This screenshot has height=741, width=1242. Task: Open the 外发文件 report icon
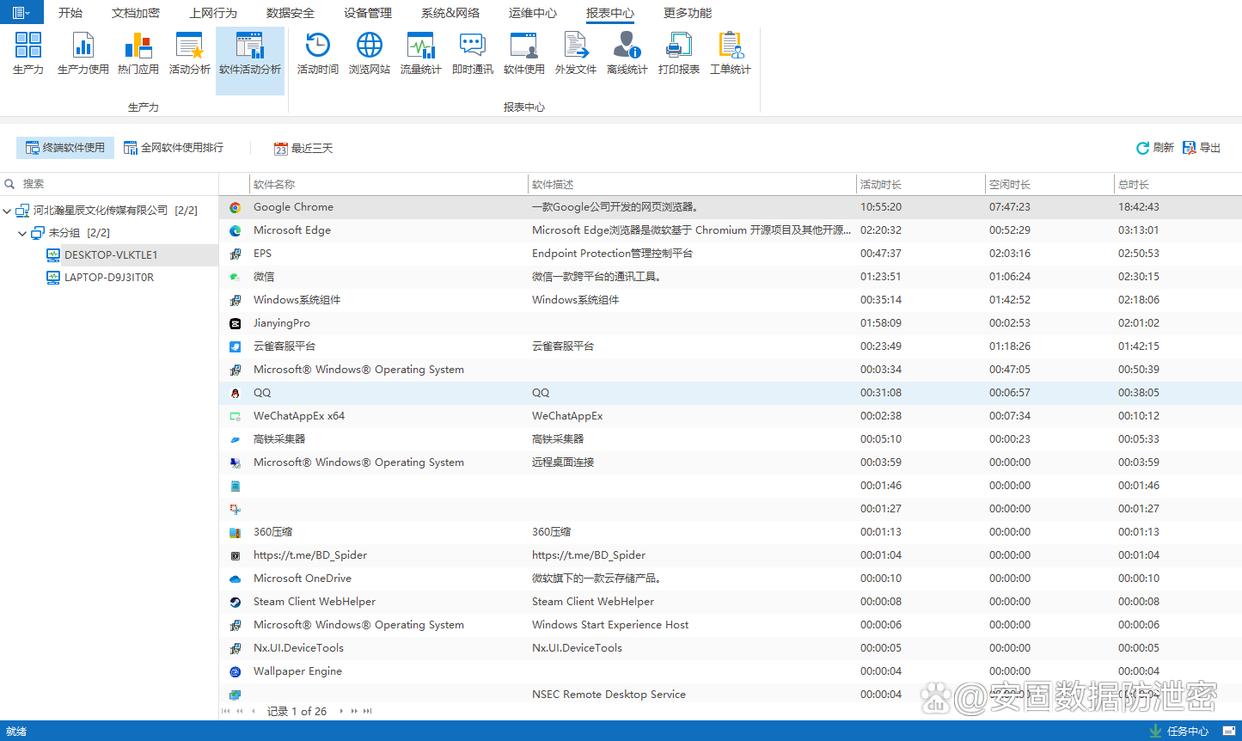pos(575,53)
